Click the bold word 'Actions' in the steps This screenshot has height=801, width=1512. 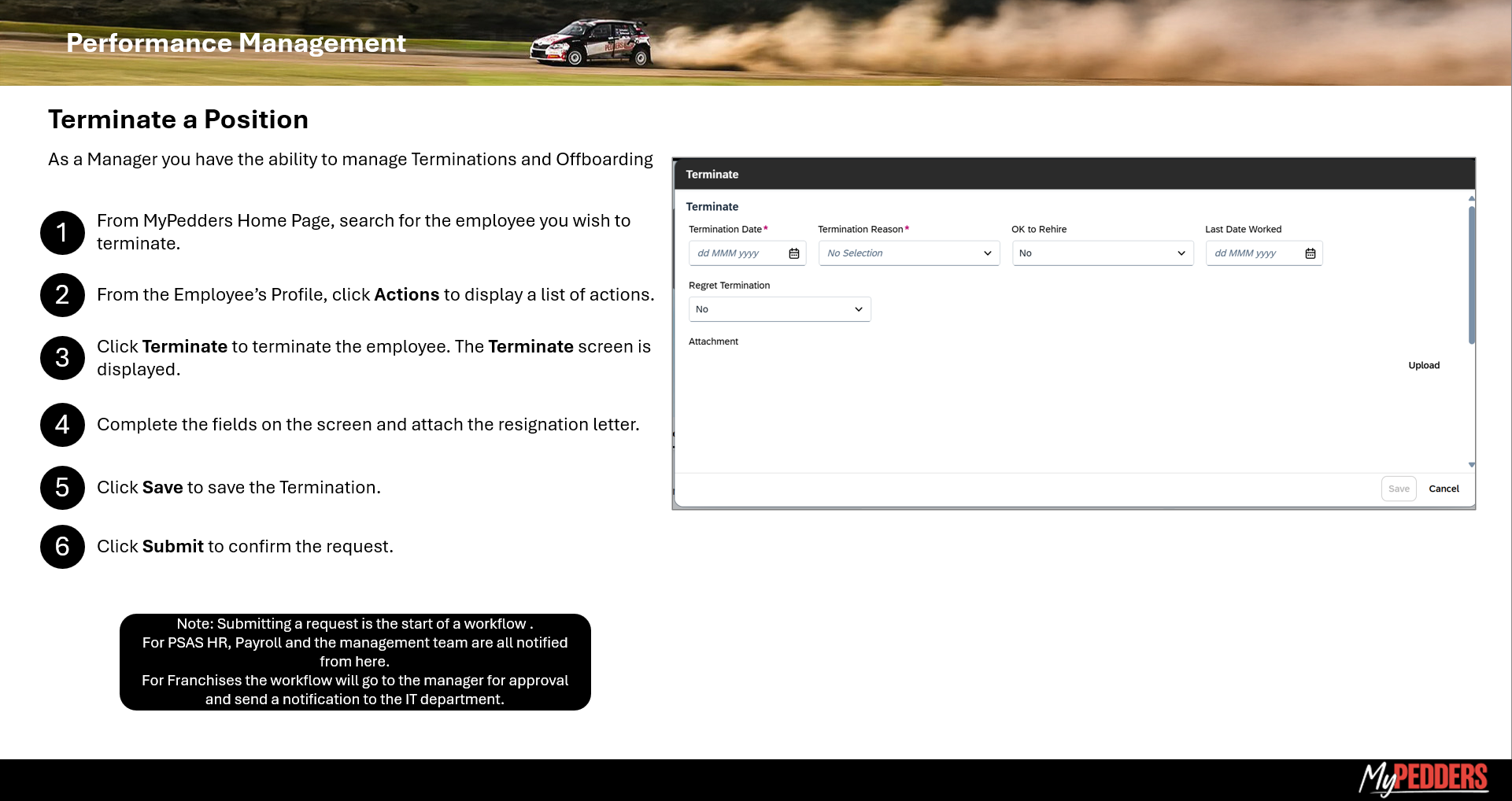[x=406, y=295]
